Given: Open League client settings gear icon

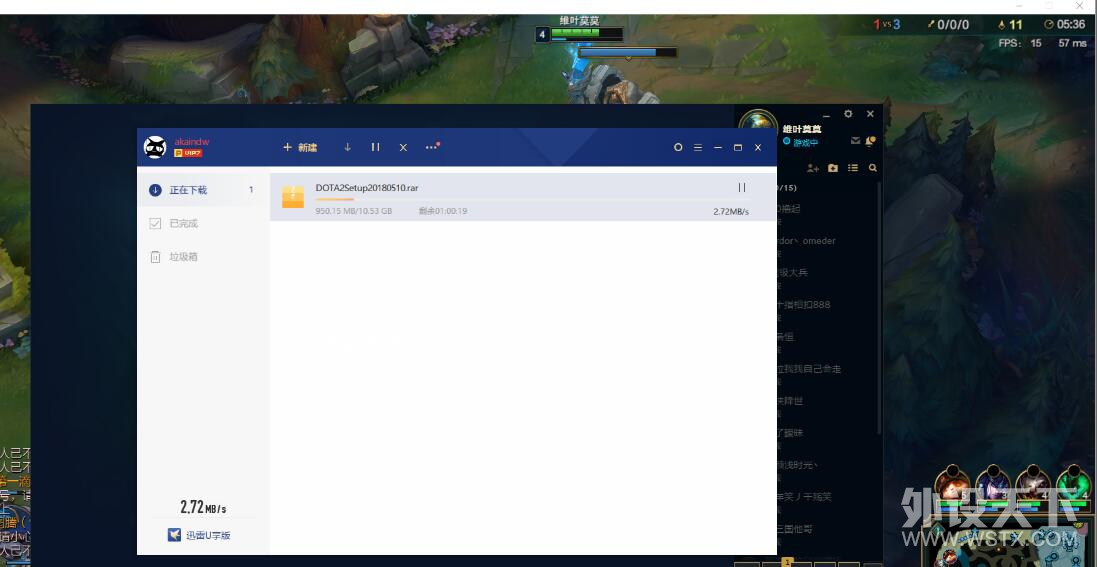Looking at the screenshot, I should point(848,113).
